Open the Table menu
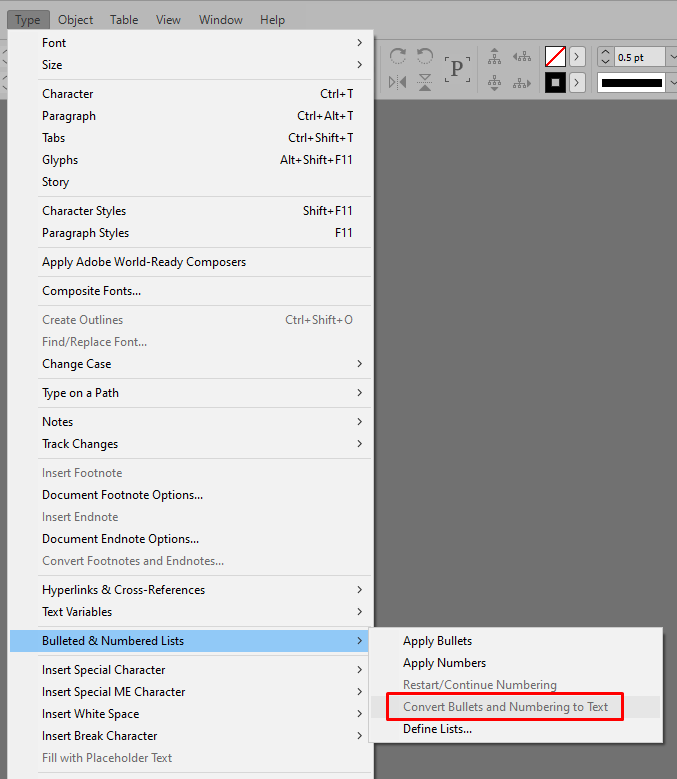The width and height of the screenshot is (677, 779). pos(124,20)
